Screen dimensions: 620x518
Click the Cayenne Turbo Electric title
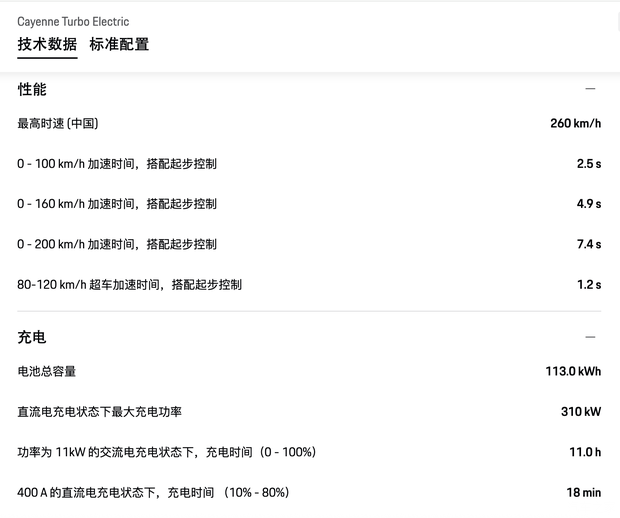click(73, 21)
